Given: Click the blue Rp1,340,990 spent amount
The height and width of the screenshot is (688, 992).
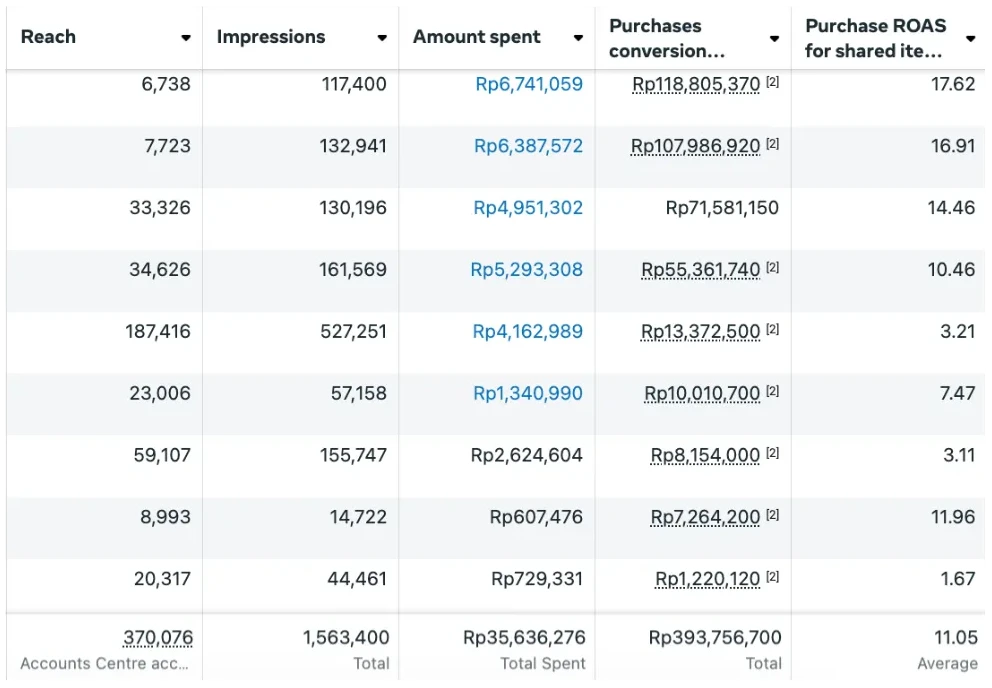Looking at the screenshot, I should pyautogui.click(x=527, y=394).
